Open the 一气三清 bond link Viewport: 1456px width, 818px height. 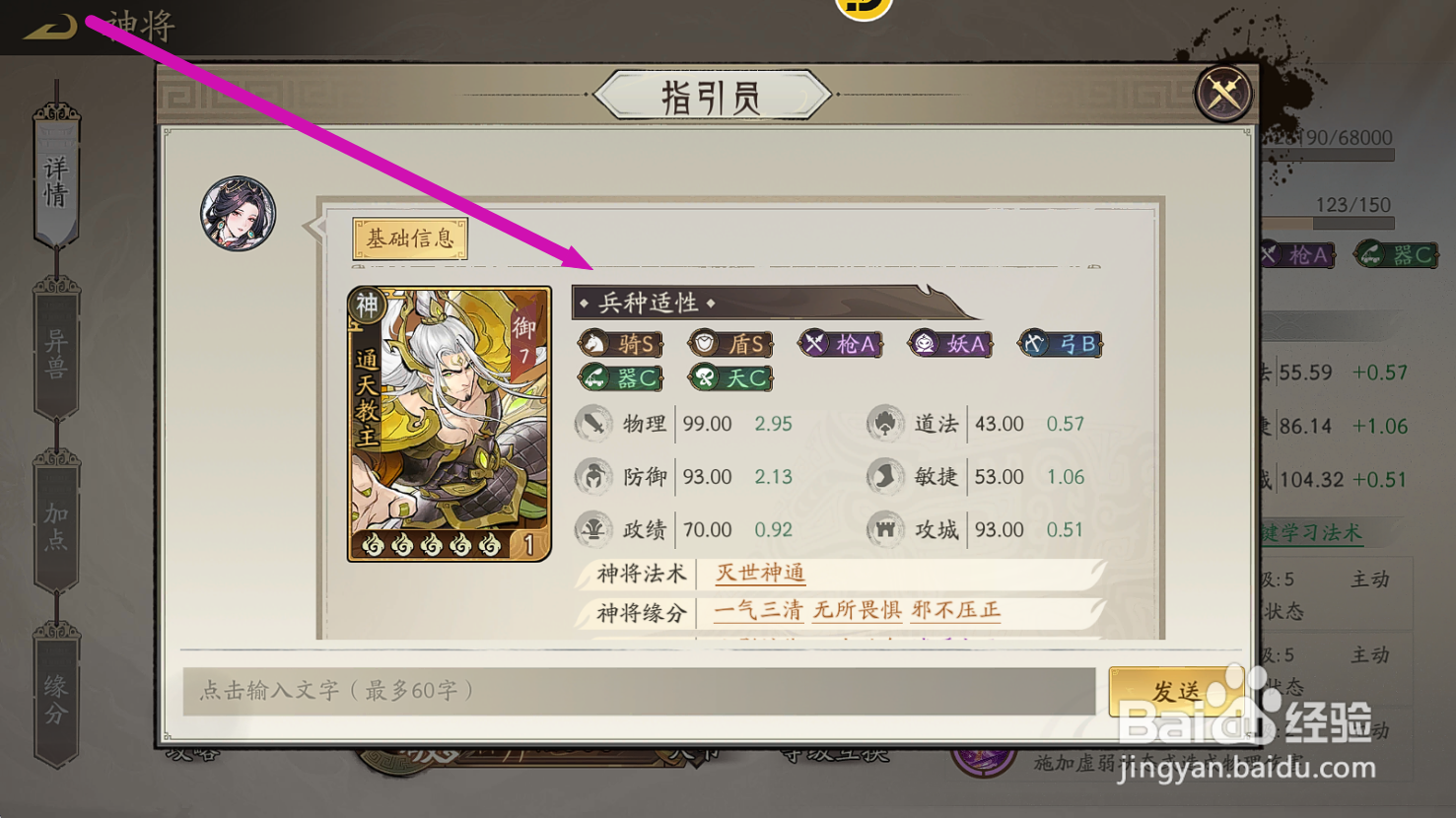tap(758, 611)
